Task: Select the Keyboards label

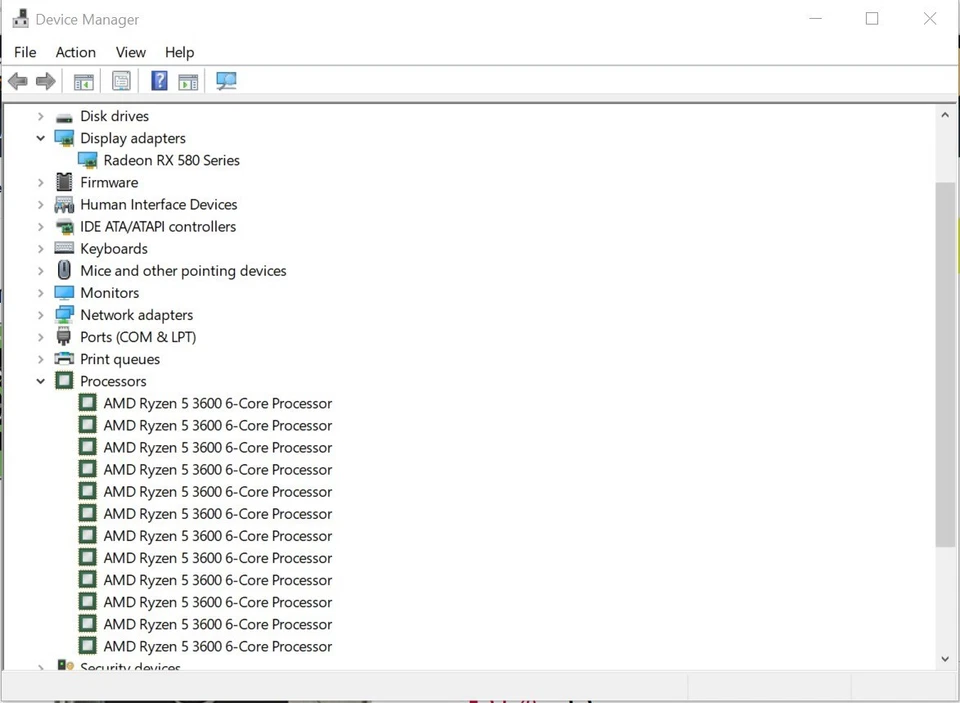Action: point(114,249)
